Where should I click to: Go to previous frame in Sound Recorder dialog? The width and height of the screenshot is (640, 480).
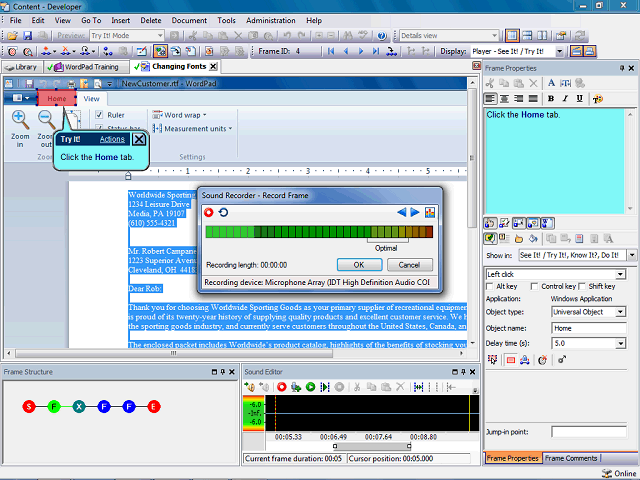[402, 212]
